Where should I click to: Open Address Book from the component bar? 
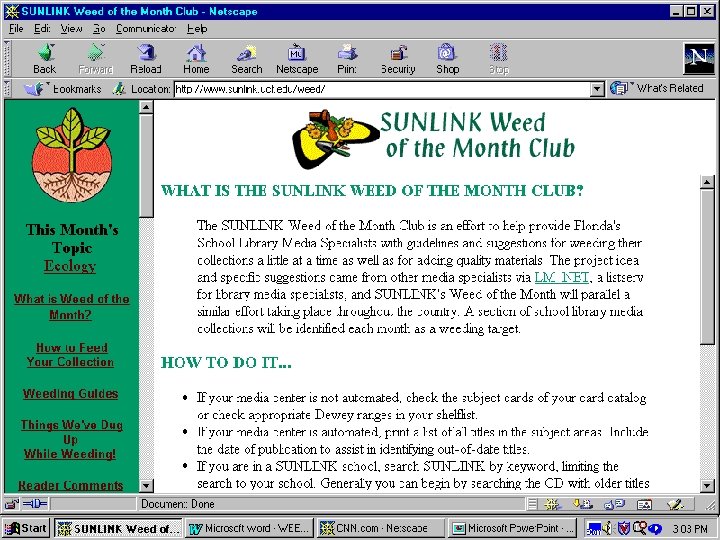[644, 504]
